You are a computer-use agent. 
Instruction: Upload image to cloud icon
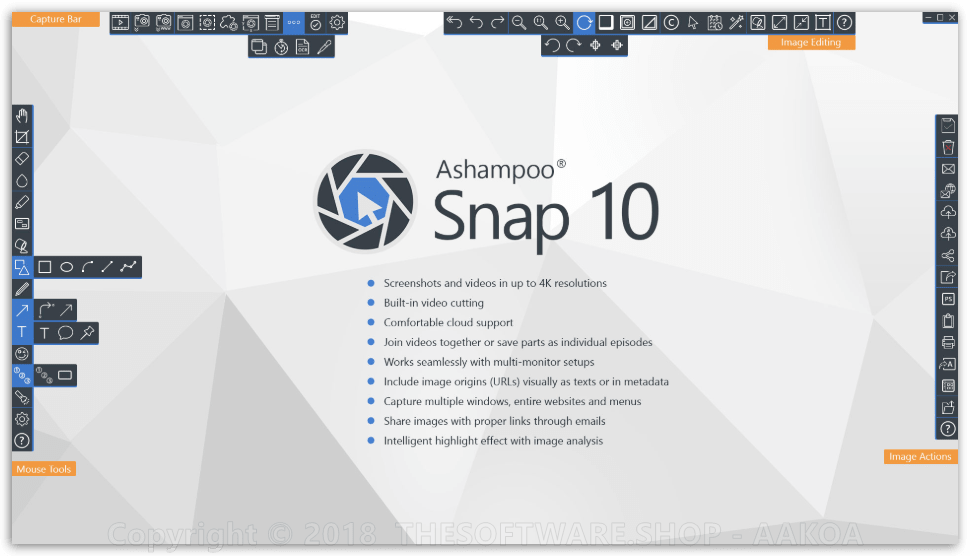[948, 212]
